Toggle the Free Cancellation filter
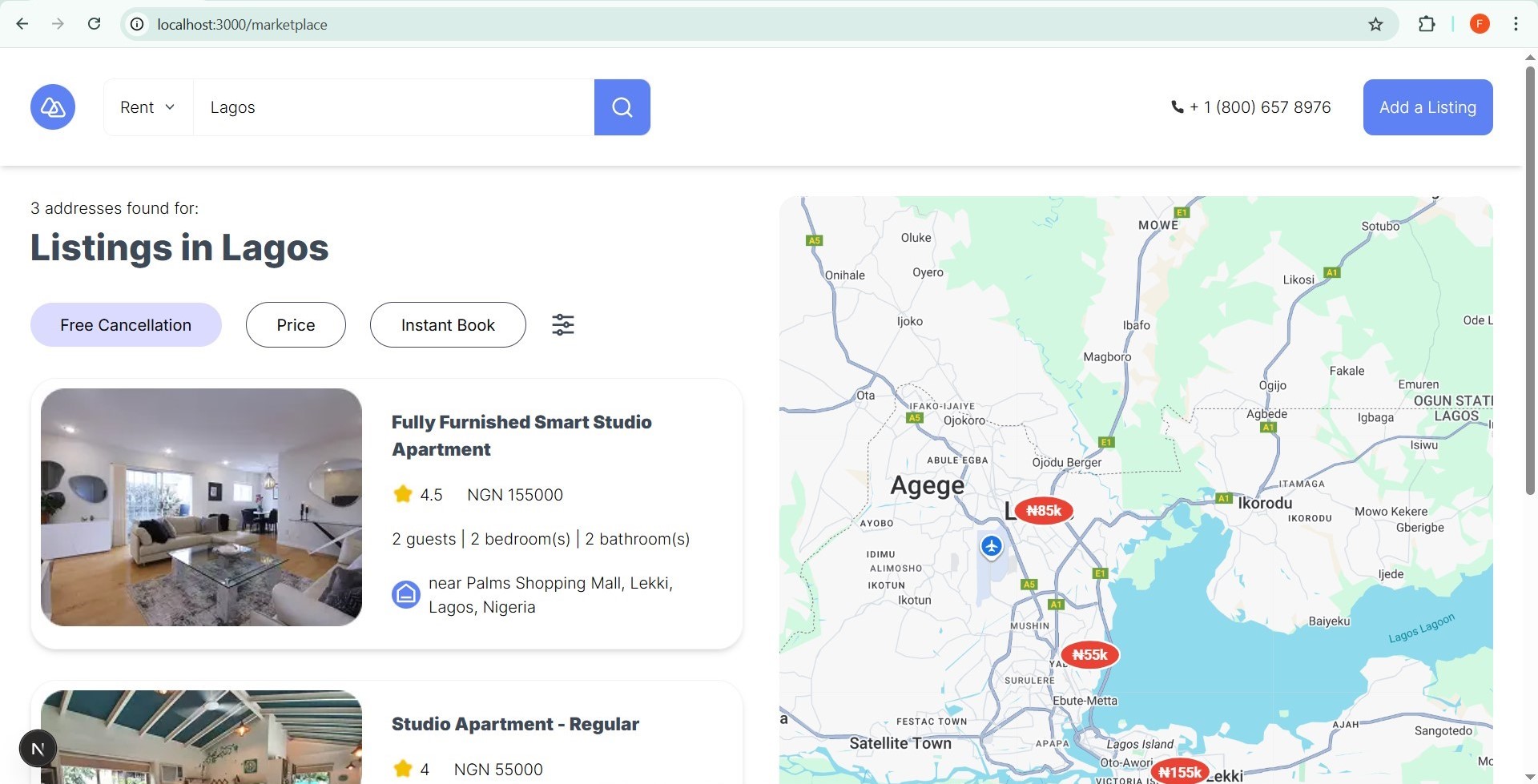The width and height of the screenshot is (1538, 784). 125,324
